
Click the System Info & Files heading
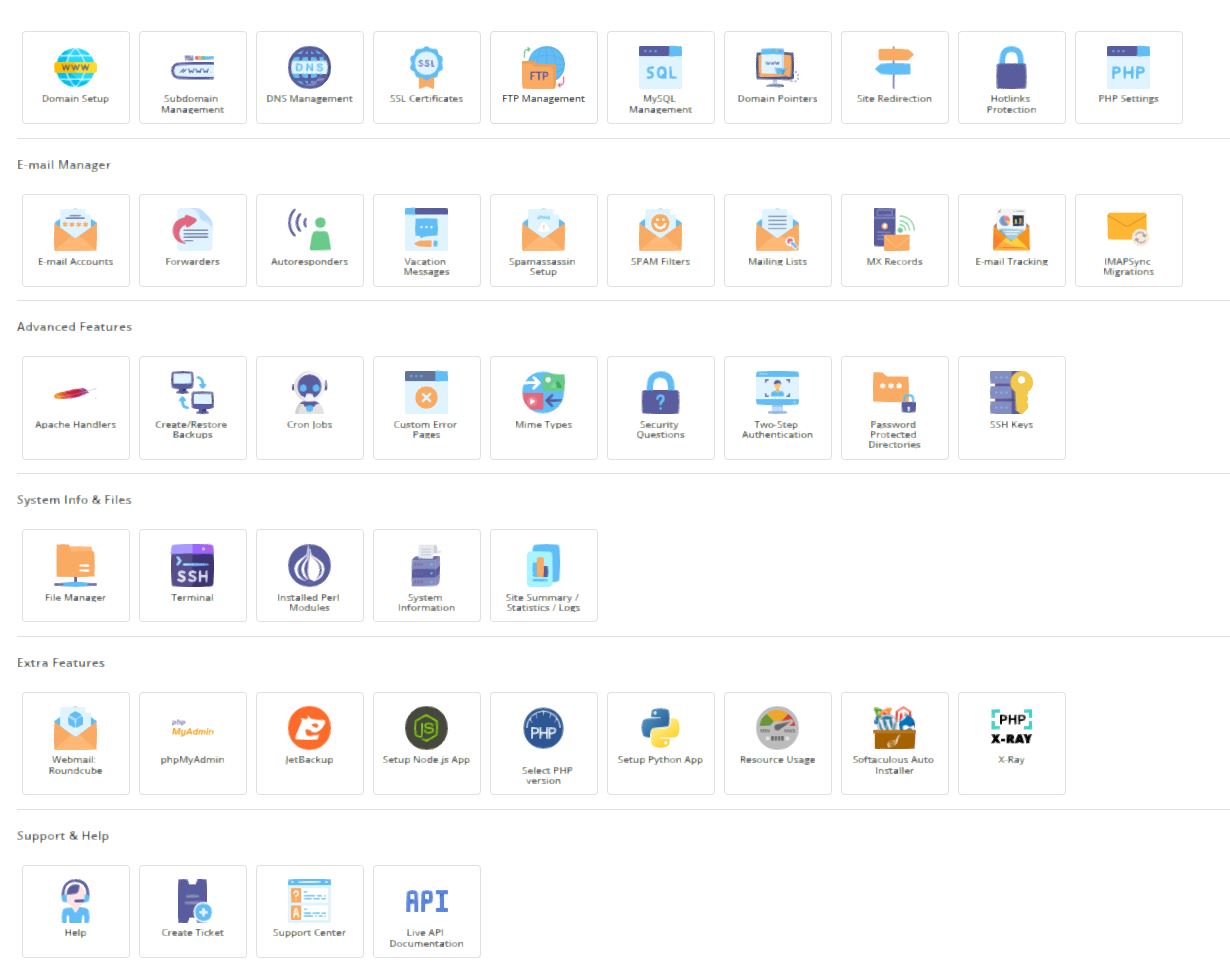pos(74,500)
